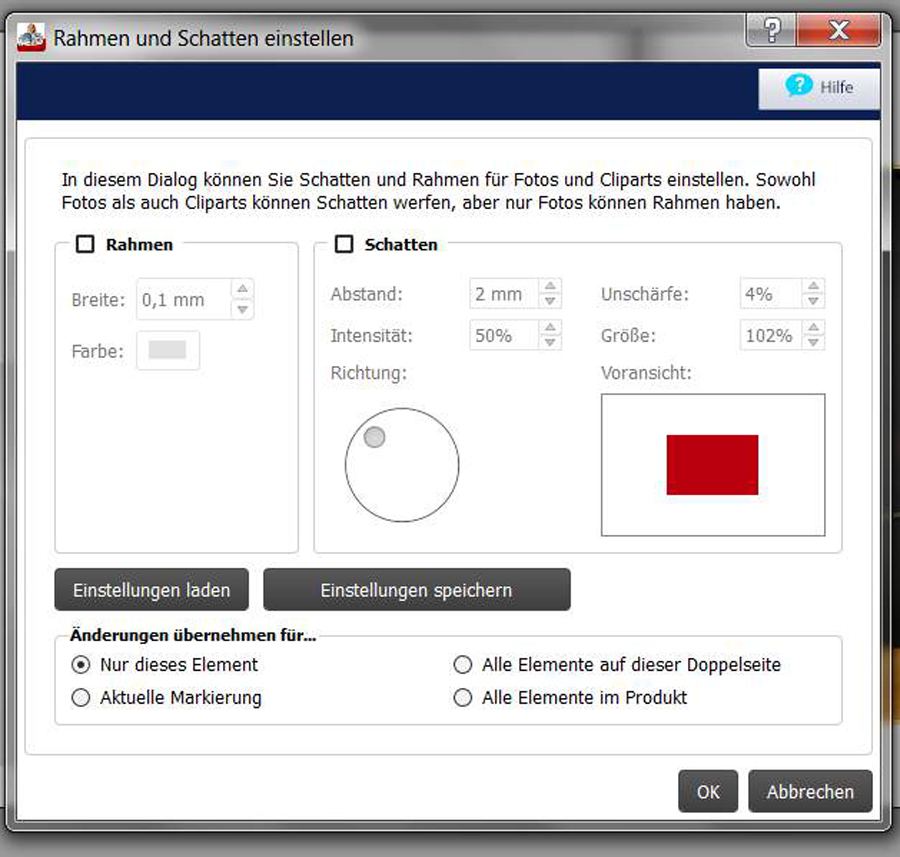Select Alle Elemente im Produkt option
The width and height of the screenshot is (900, 857).
pyautogui.click(x=463, y=697)
